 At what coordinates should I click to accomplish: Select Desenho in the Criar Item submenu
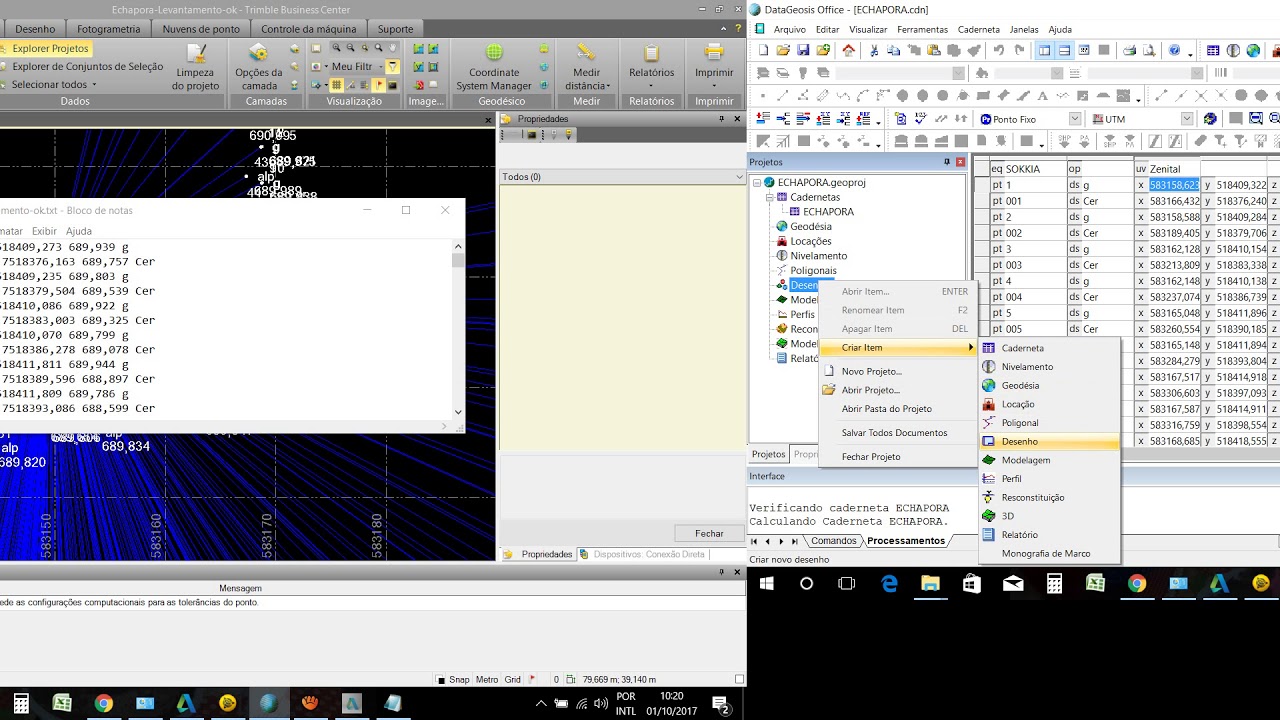click(x=1049, y=441)
